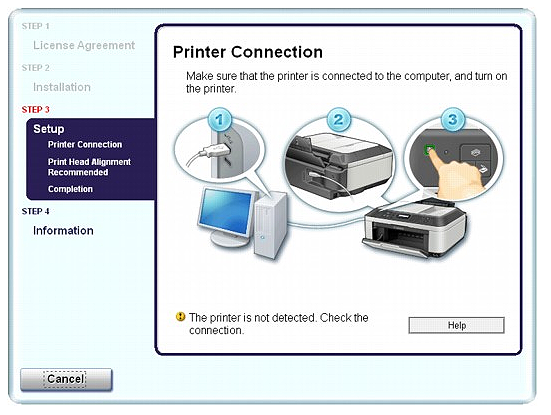Click the Cancel button
The width and height of the screenshot is (551, 415).
[66, 380]
